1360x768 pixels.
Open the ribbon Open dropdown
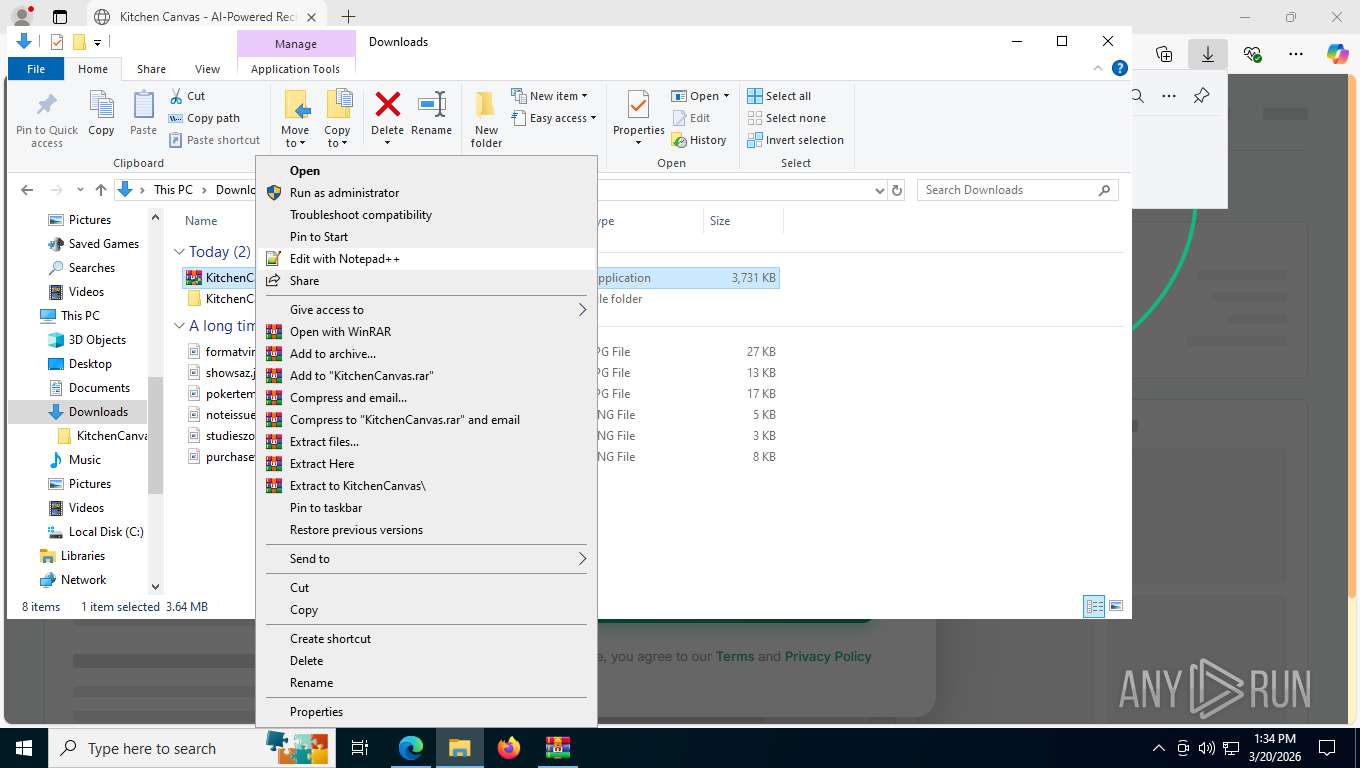pyautogui.click(x=700, y=96)
